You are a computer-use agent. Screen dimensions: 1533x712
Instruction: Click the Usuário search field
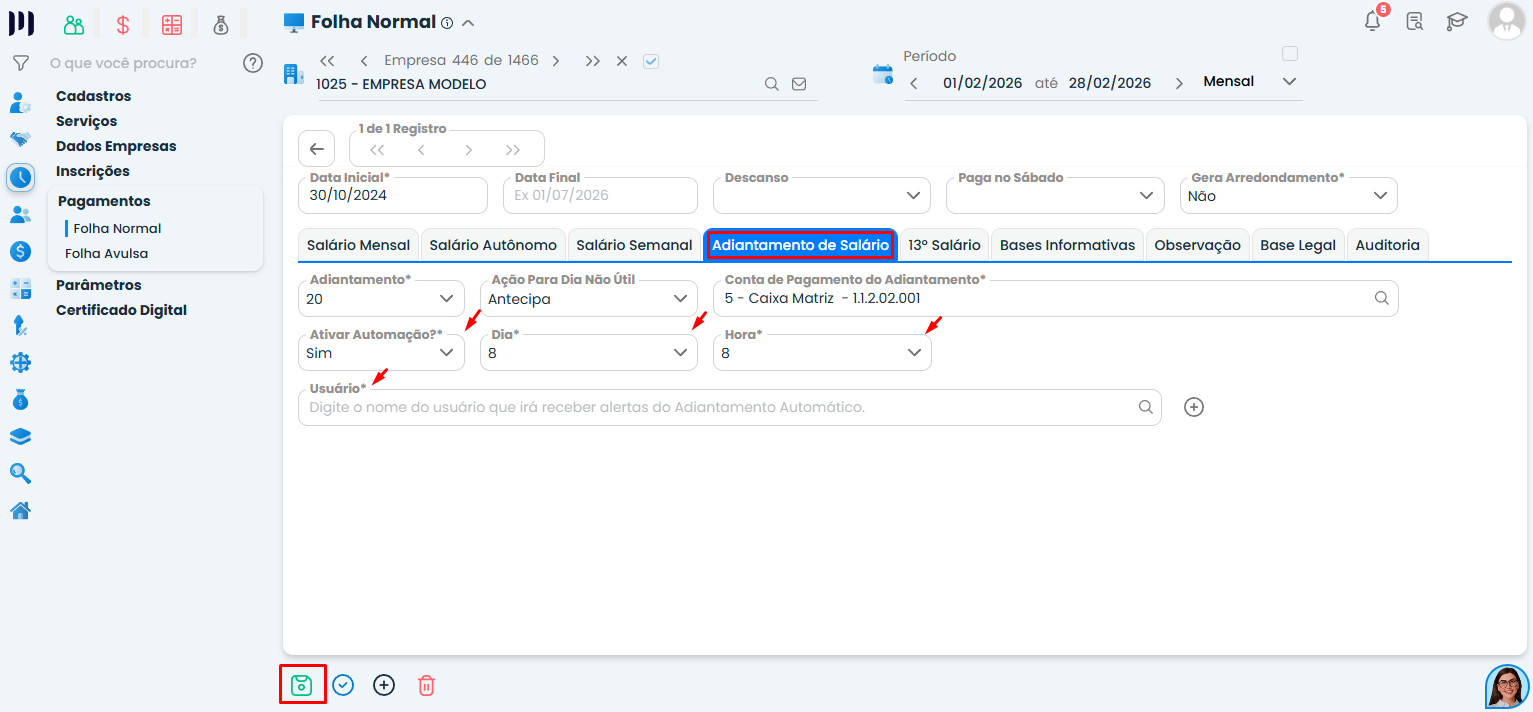point(730,407)
